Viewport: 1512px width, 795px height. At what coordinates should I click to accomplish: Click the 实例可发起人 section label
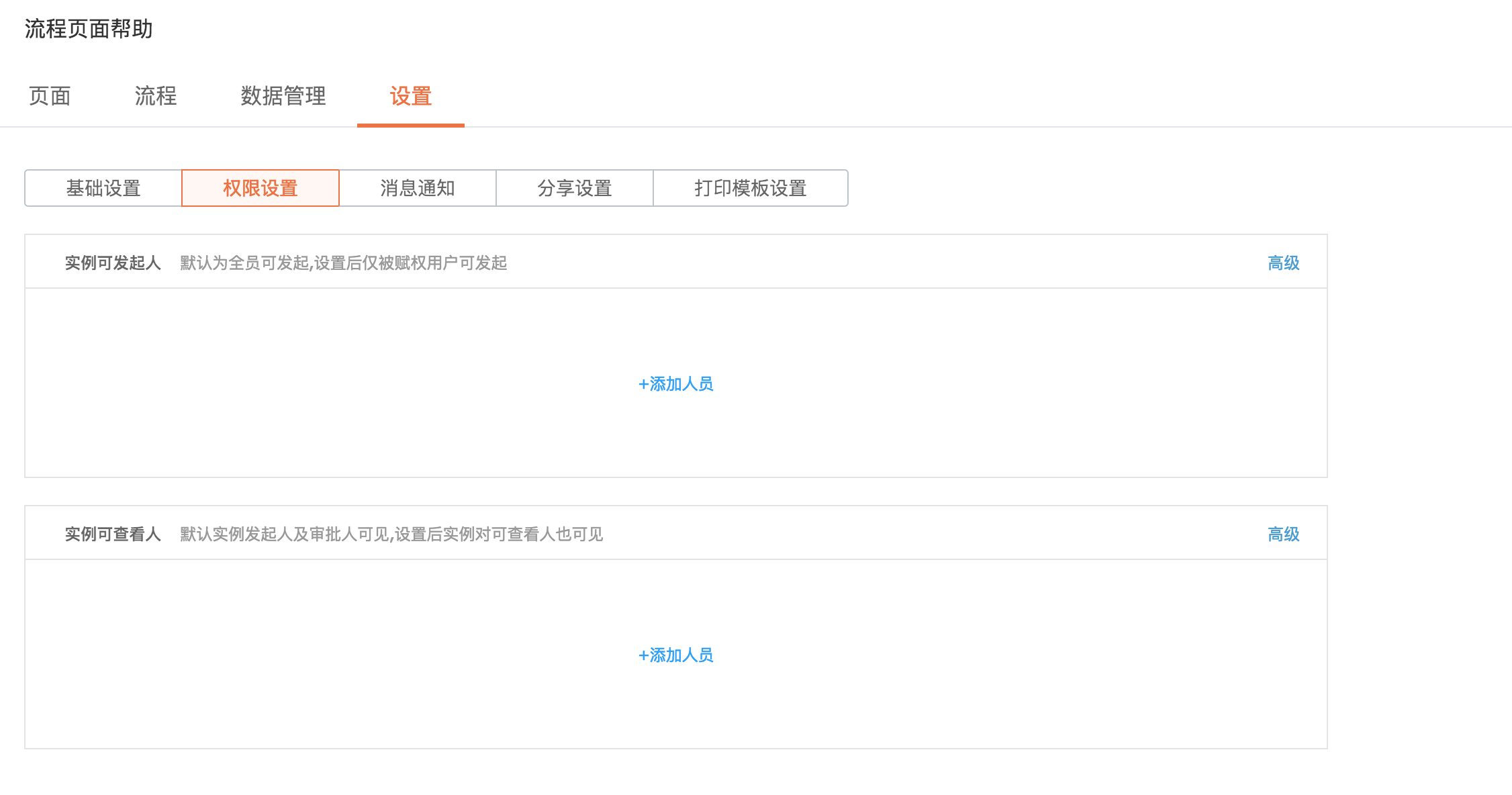[x=113, y=263]
